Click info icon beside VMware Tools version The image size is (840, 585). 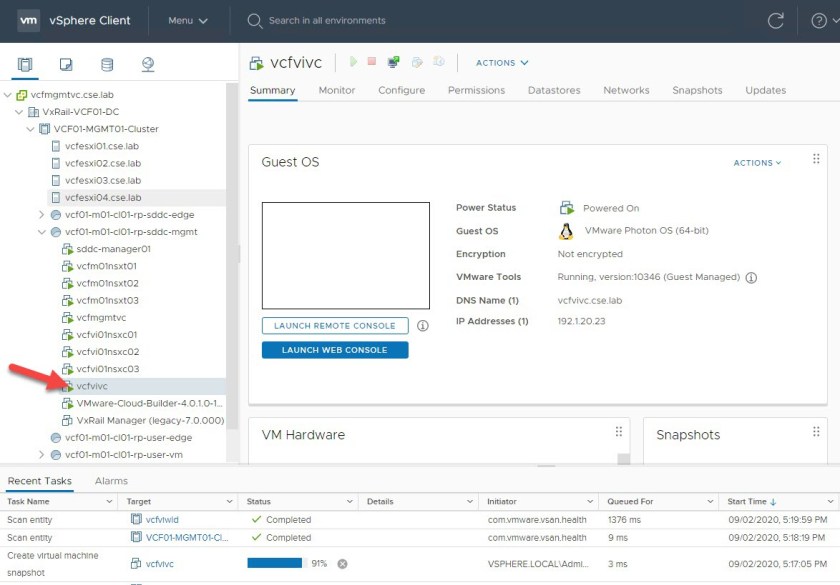751,278
